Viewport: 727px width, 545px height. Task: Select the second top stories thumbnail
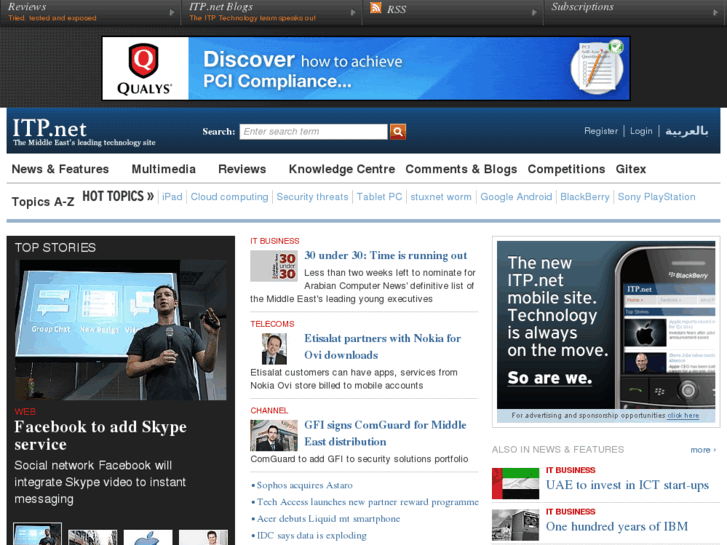[x=93, y=537]
